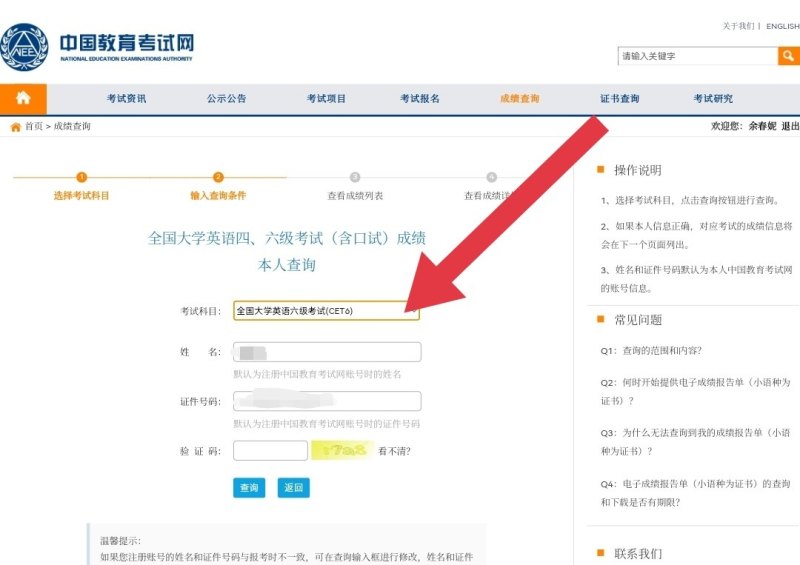Image resolution: width=800 pixels, height=565 pixels.
Task: Click the 中国教育考试网 site title
Action: tap(127, 43)
